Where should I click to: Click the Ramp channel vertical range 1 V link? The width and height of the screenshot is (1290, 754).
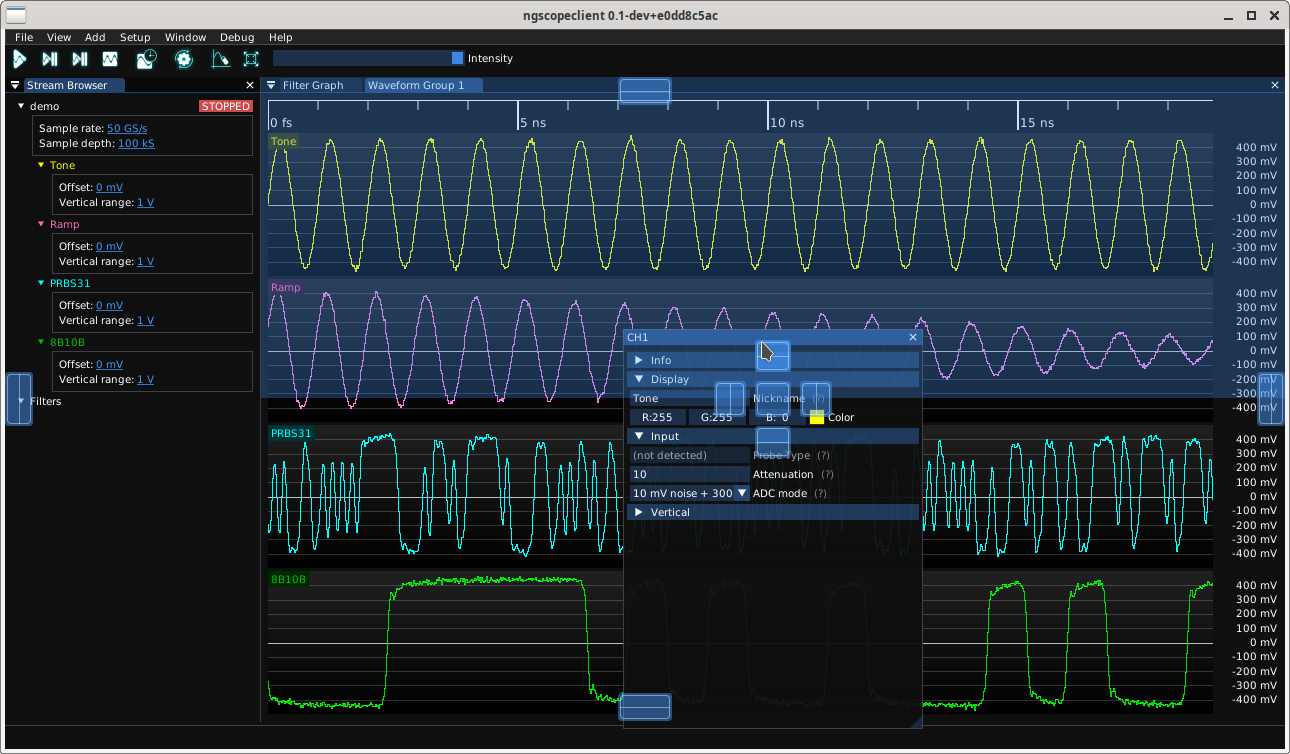point(145,262)
